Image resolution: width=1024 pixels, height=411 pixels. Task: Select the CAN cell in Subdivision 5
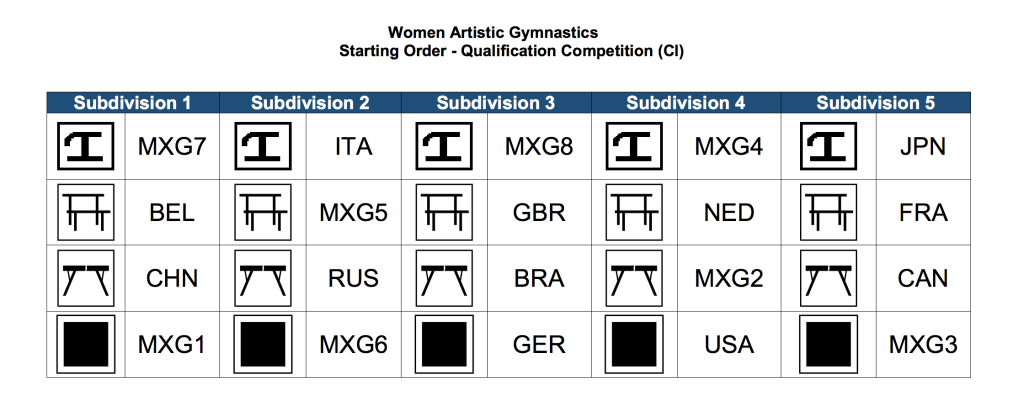point(922,278)
